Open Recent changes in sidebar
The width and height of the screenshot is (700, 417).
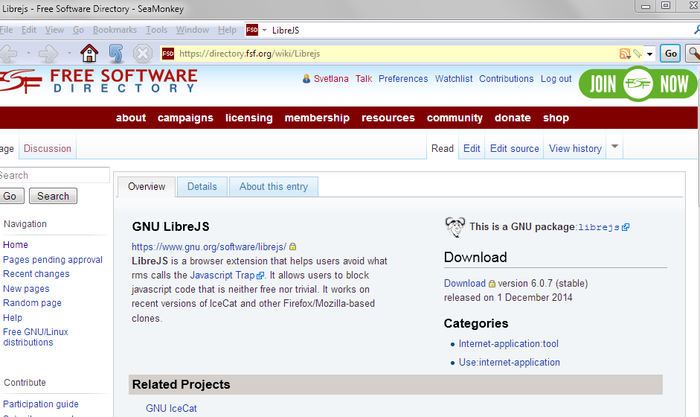[36, 274]
